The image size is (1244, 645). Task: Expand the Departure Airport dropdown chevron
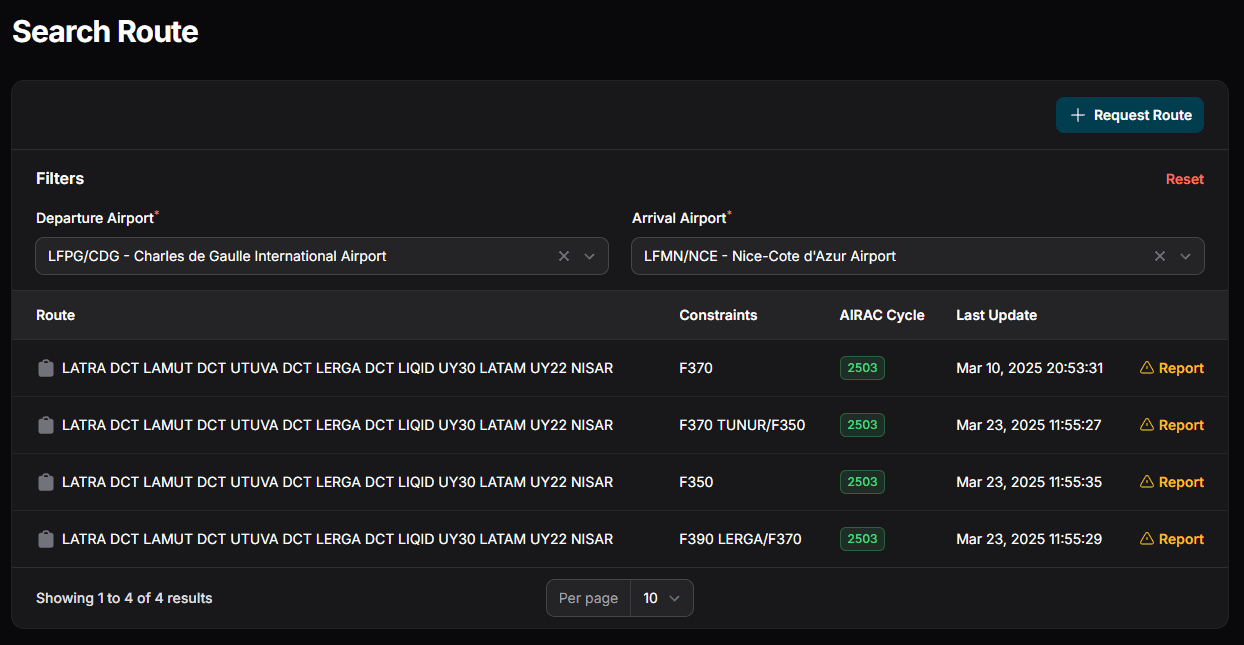(590, 256)
